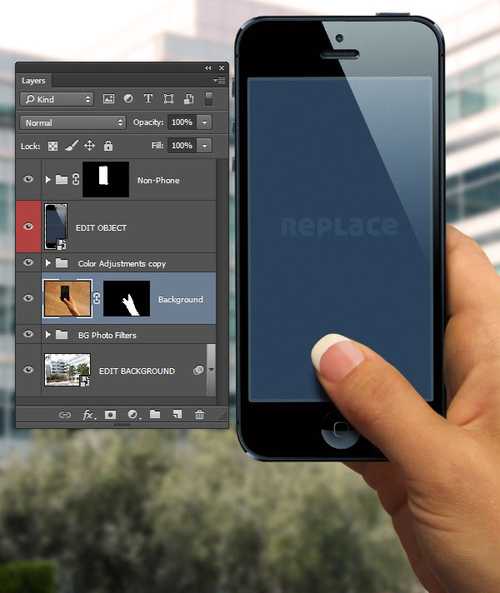500x593 pixels.
Task: Filter layers by pixel layer icon
Action: pyautogui.click(x=109, y=99)
